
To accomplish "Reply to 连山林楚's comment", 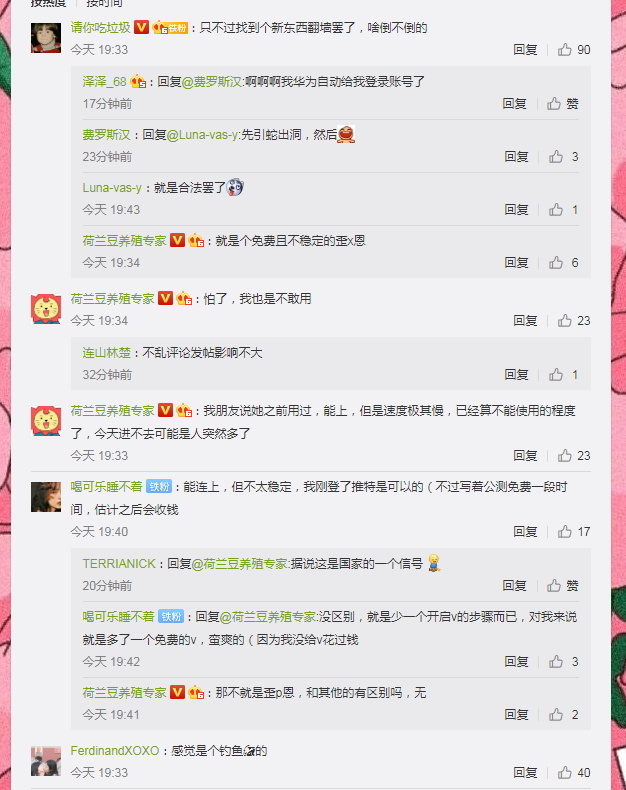I will click(x=516, y=374).
